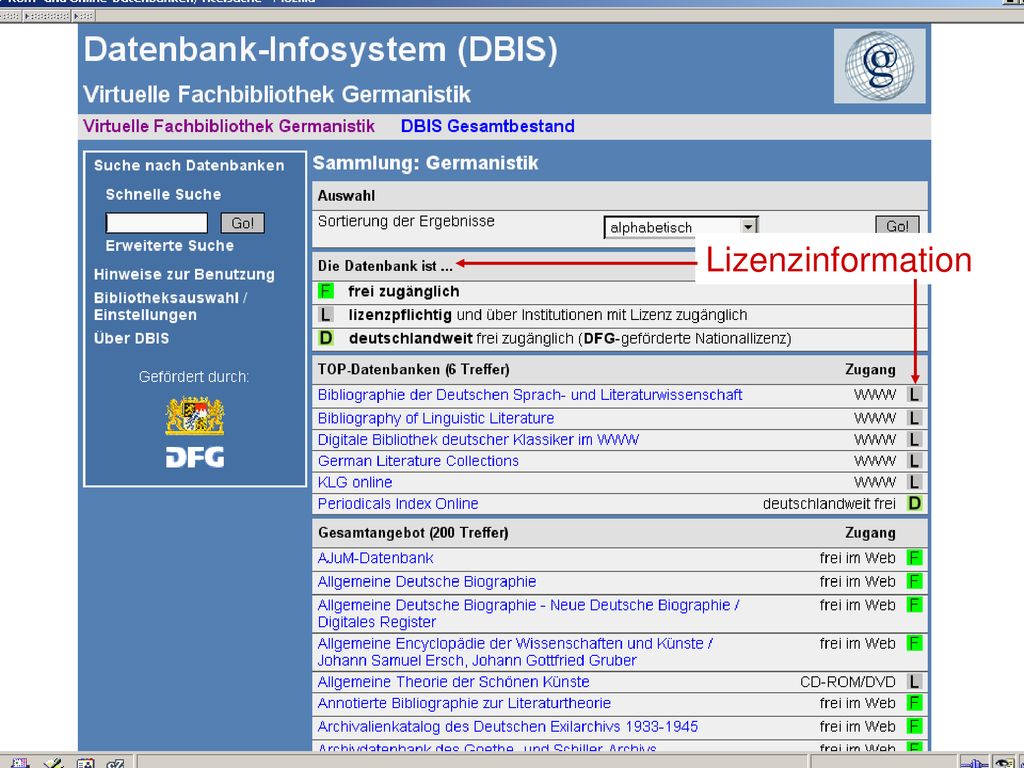Open the Virtuelle Fachbibliothek Germanistik nav link
Screen dimensions: 1024x768
point(229,126)
